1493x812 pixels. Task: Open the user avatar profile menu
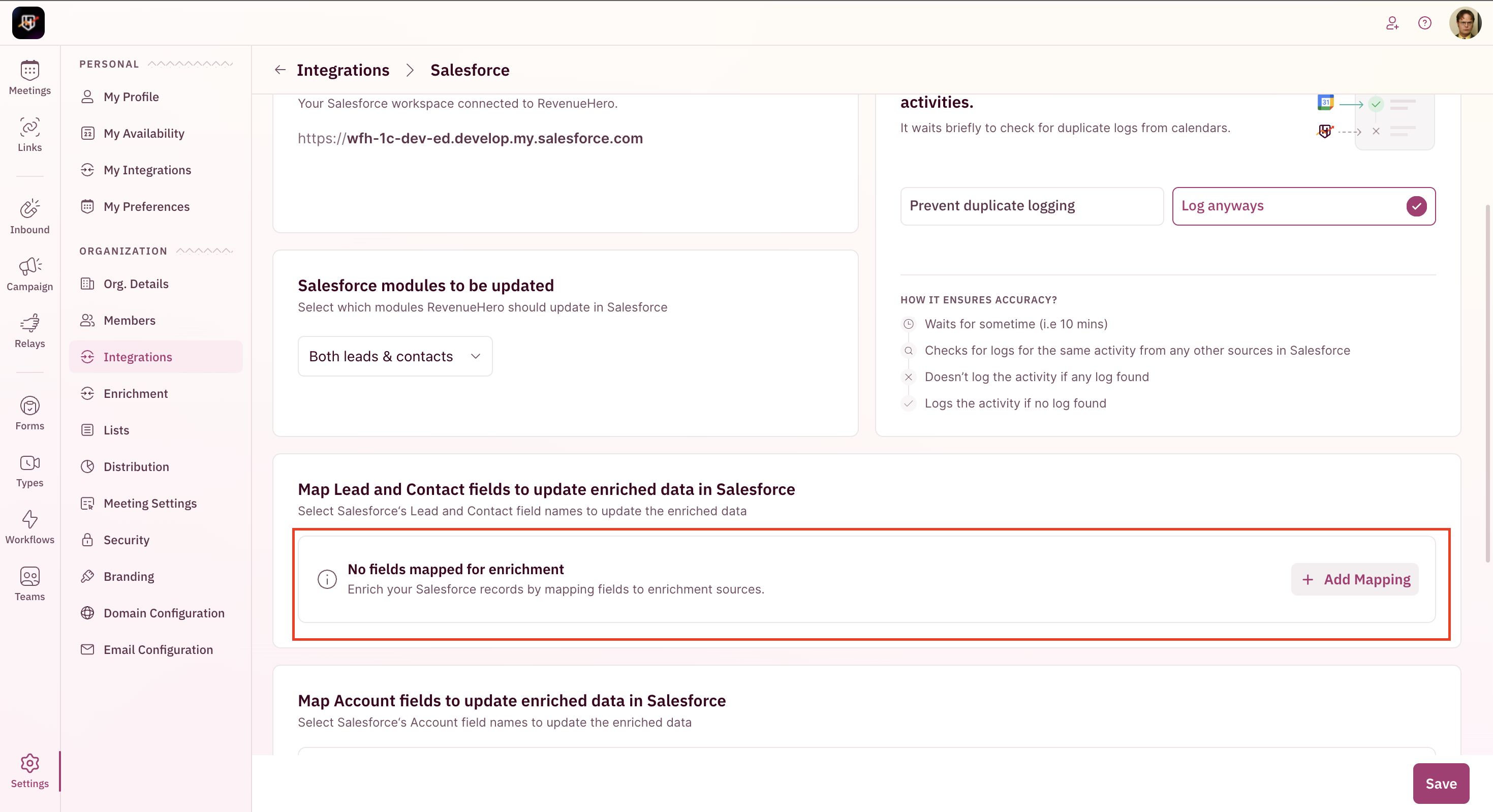click(x=1465, y=23)
